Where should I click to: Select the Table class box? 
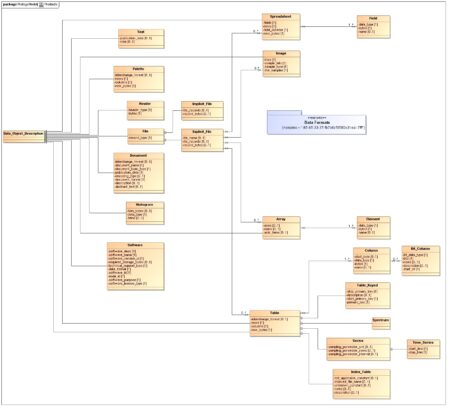(x=275, y=323)
